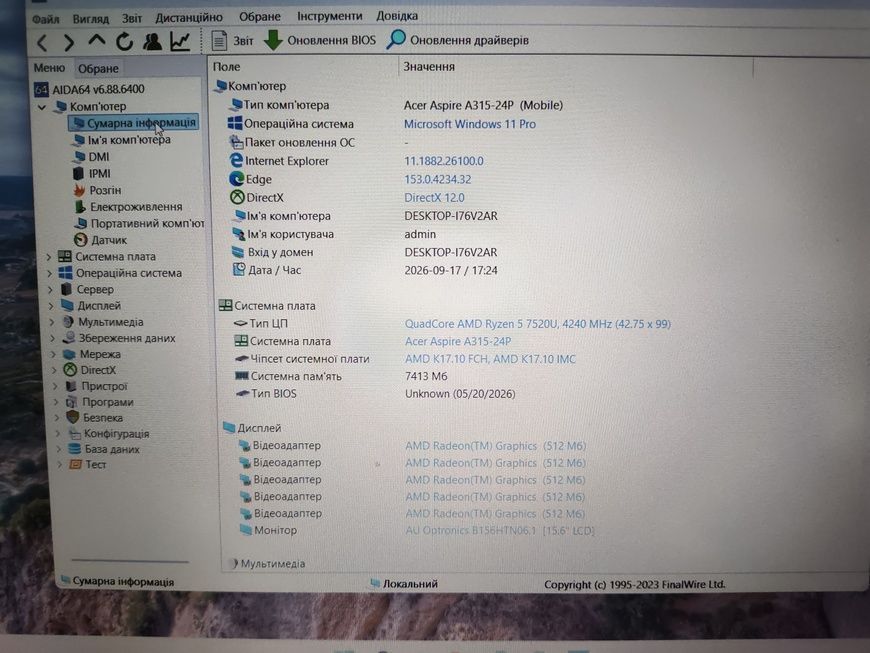Click the Forward navigation arrow
Screen dimensions: 870x653
click(x=69, y=43)
